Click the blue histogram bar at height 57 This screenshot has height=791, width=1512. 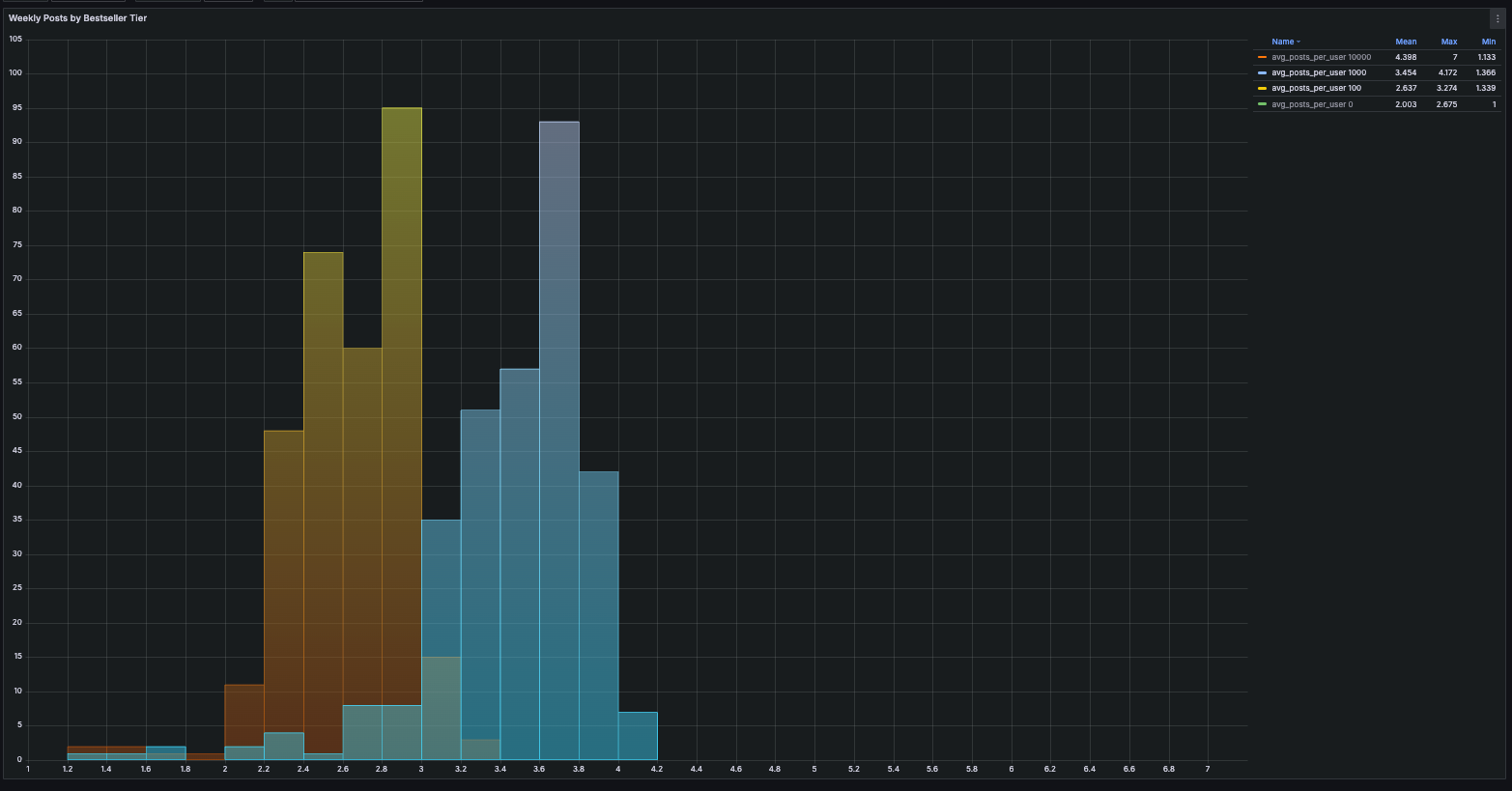pos(520,564)
